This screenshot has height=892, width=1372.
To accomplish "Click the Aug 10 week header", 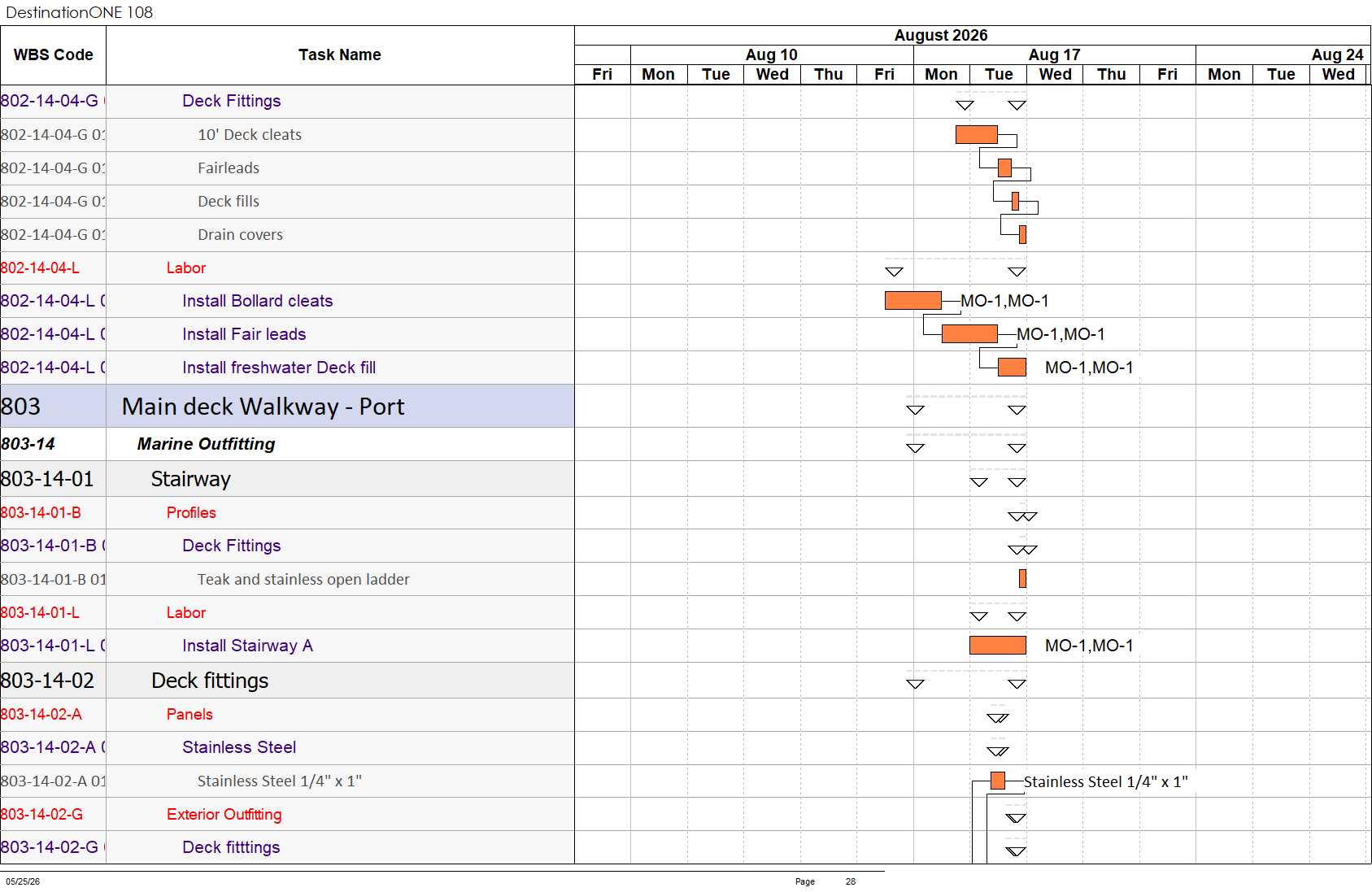I will pyautogui.click(x=771, y=54).
